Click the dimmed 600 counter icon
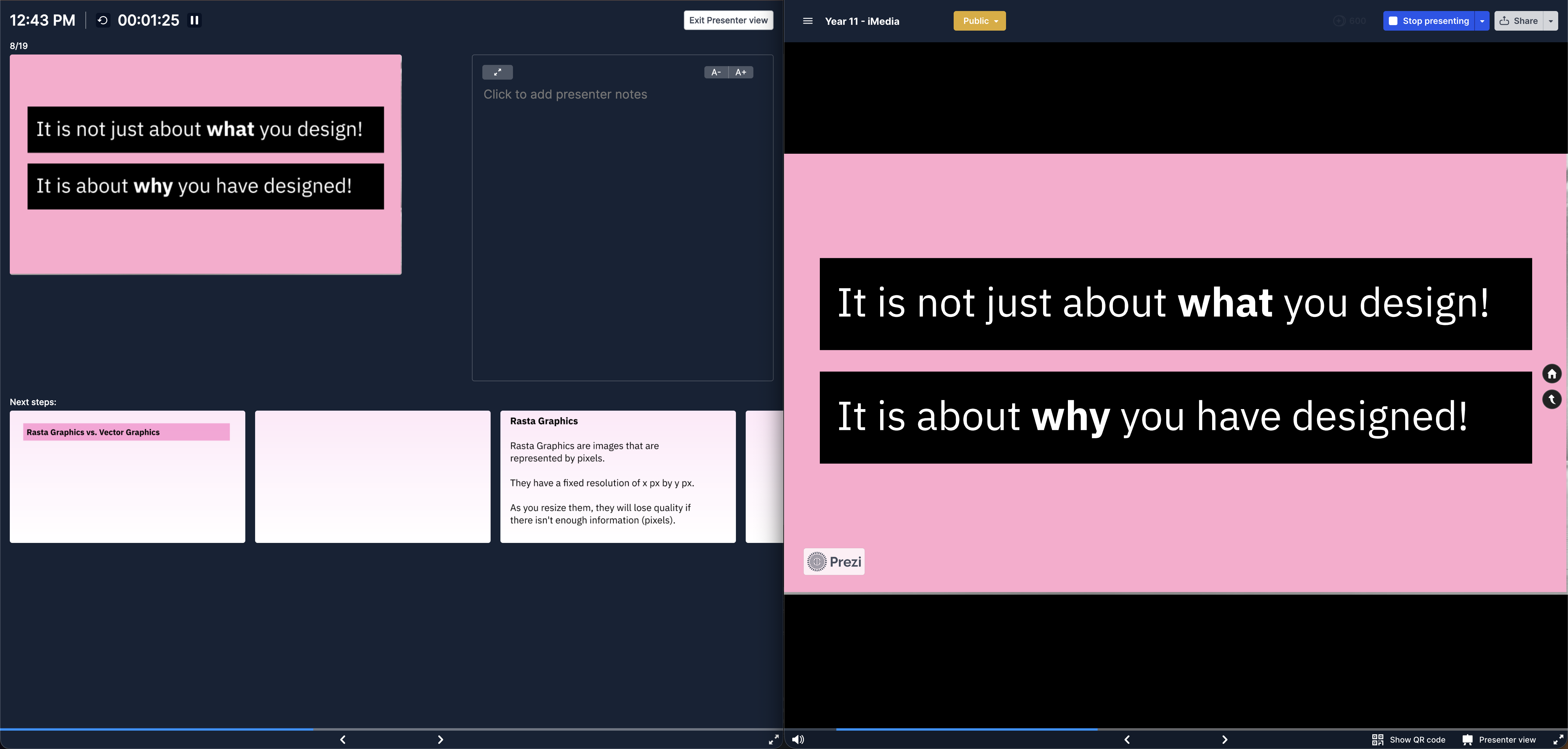The image size is (1568, 749). 1349,21
